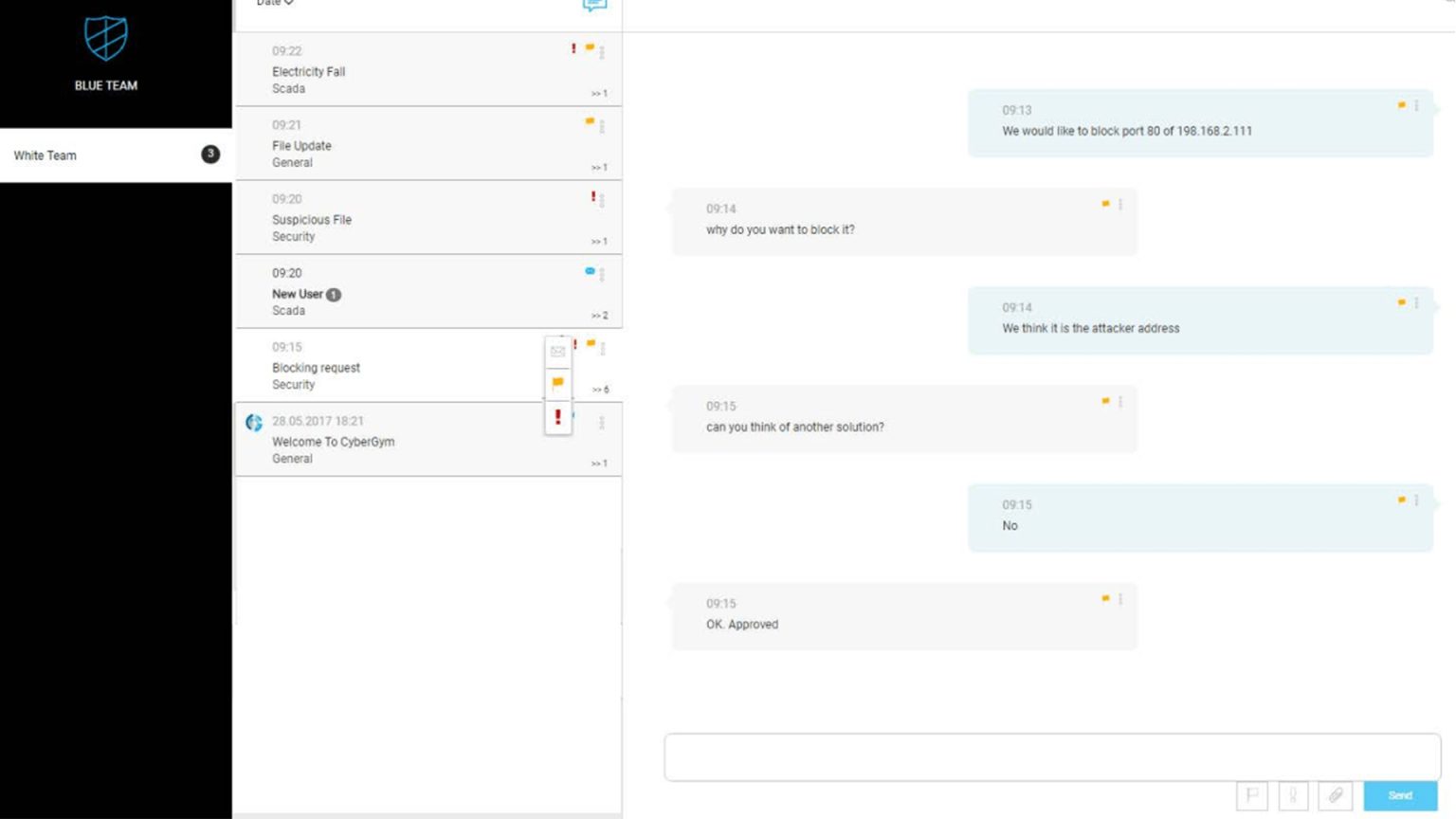Open the options for 'can you think of another solution?'
1456x819 pixels.
point(1120,401)
